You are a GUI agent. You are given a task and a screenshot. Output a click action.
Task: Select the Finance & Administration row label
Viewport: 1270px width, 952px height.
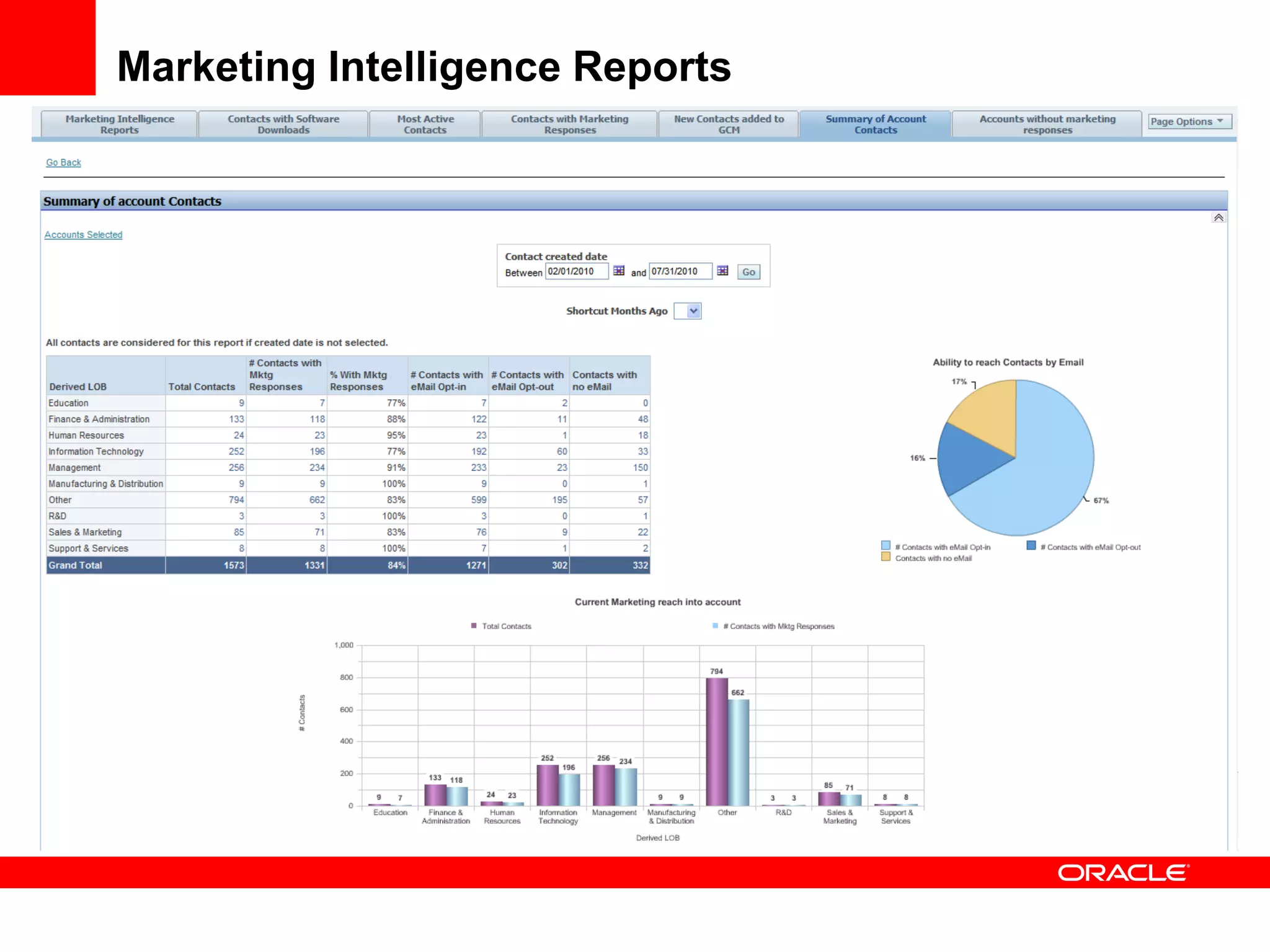[99, 419]
